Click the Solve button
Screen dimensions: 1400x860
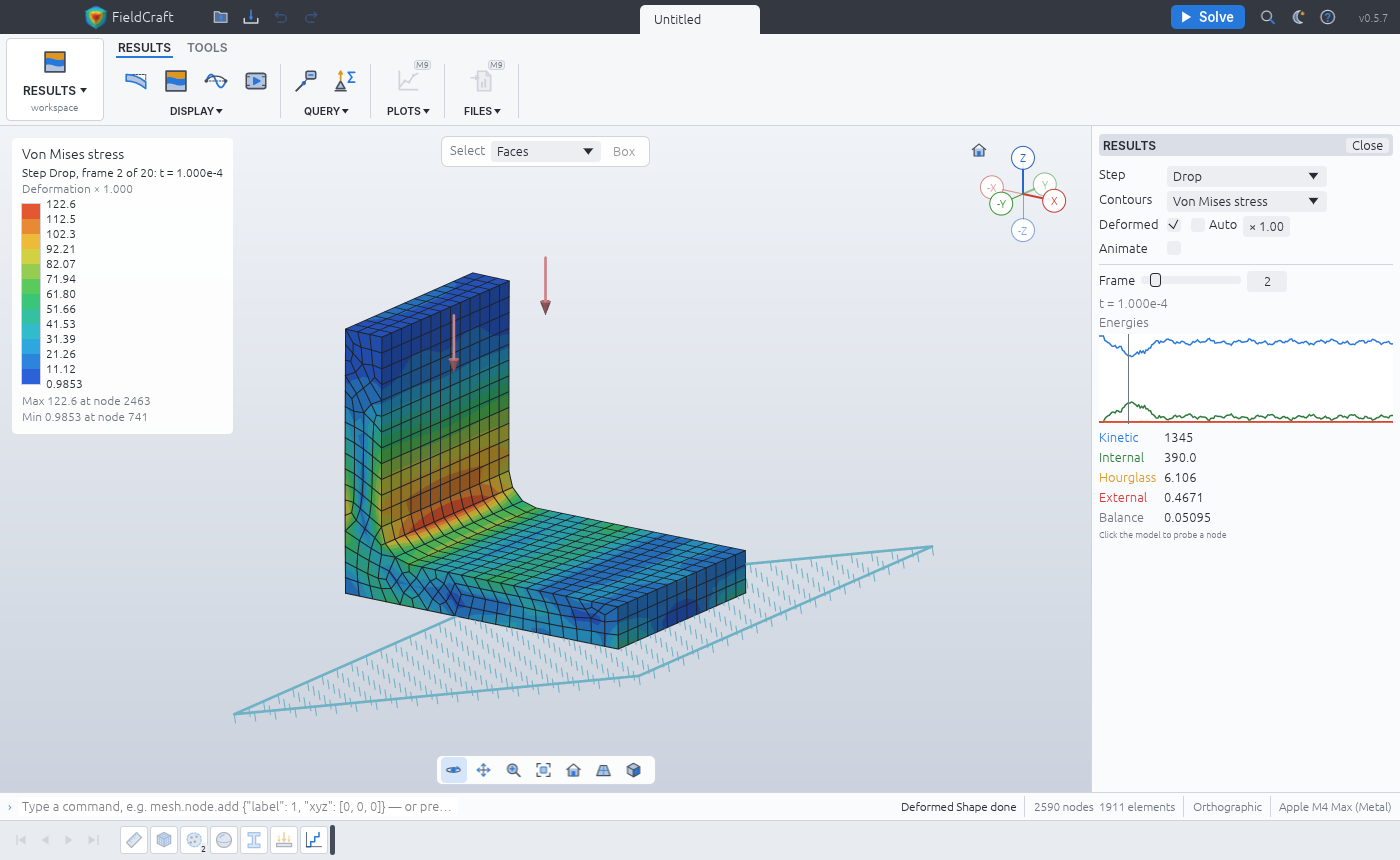[1208, 17]
